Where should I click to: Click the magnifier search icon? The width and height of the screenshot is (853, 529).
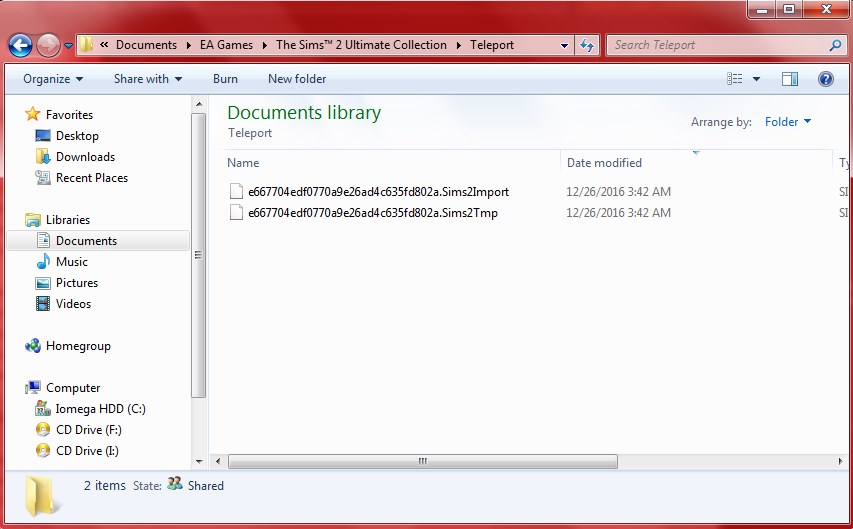tap(836, 45)
